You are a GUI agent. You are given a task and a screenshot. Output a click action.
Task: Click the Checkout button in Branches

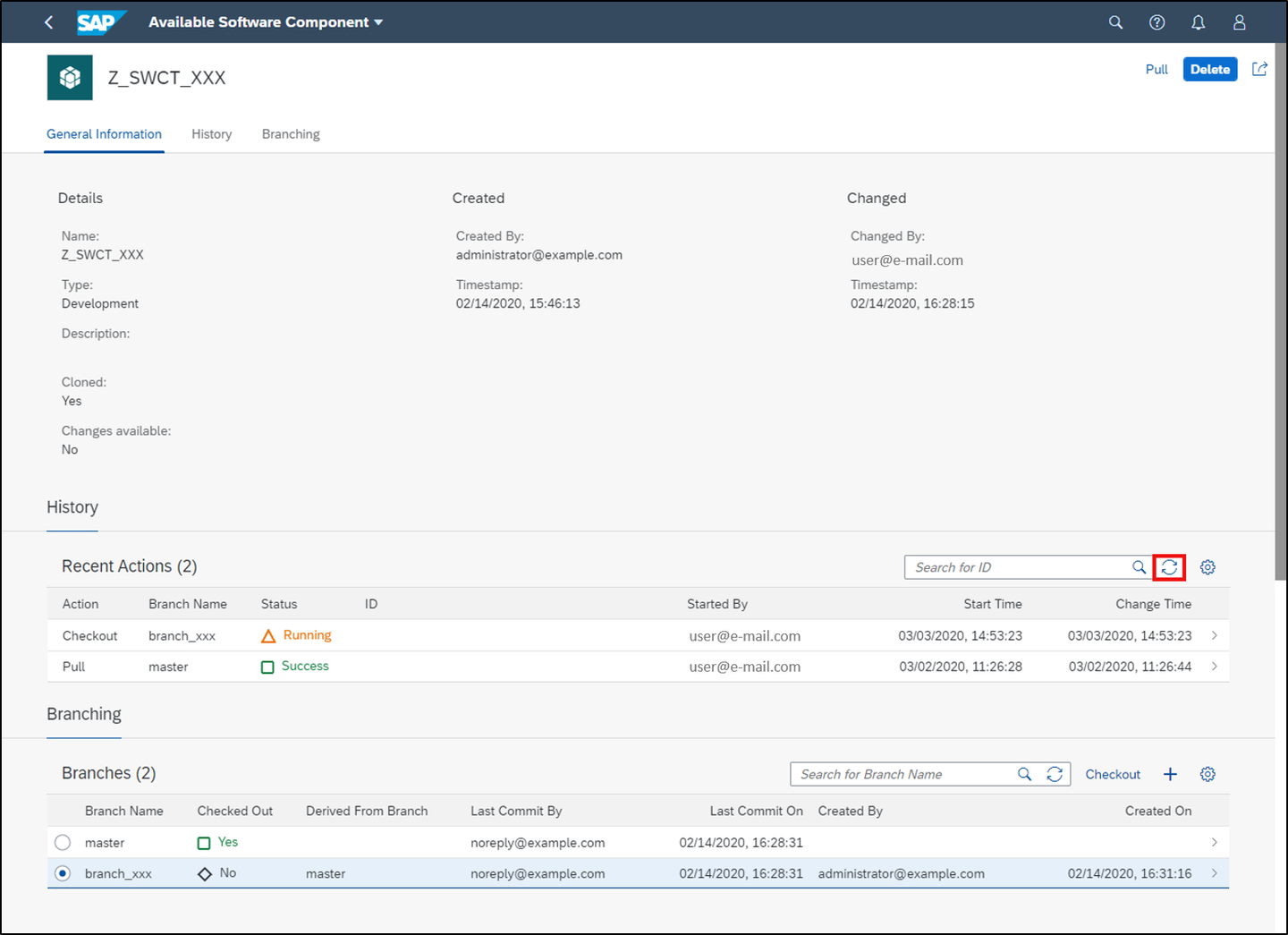pos(1113,774)
